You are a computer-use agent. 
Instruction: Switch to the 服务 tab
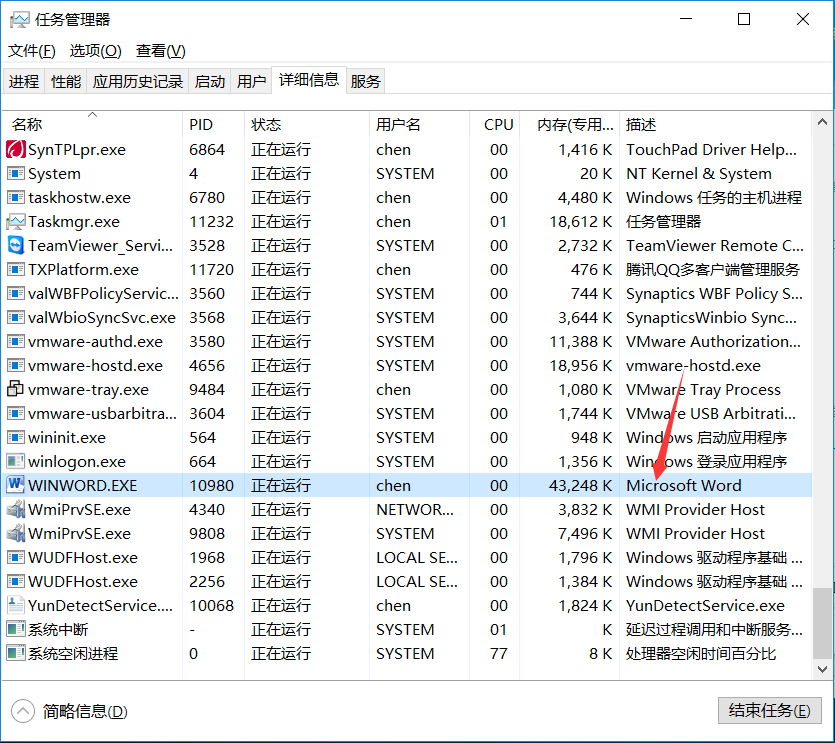pos(365,82)
